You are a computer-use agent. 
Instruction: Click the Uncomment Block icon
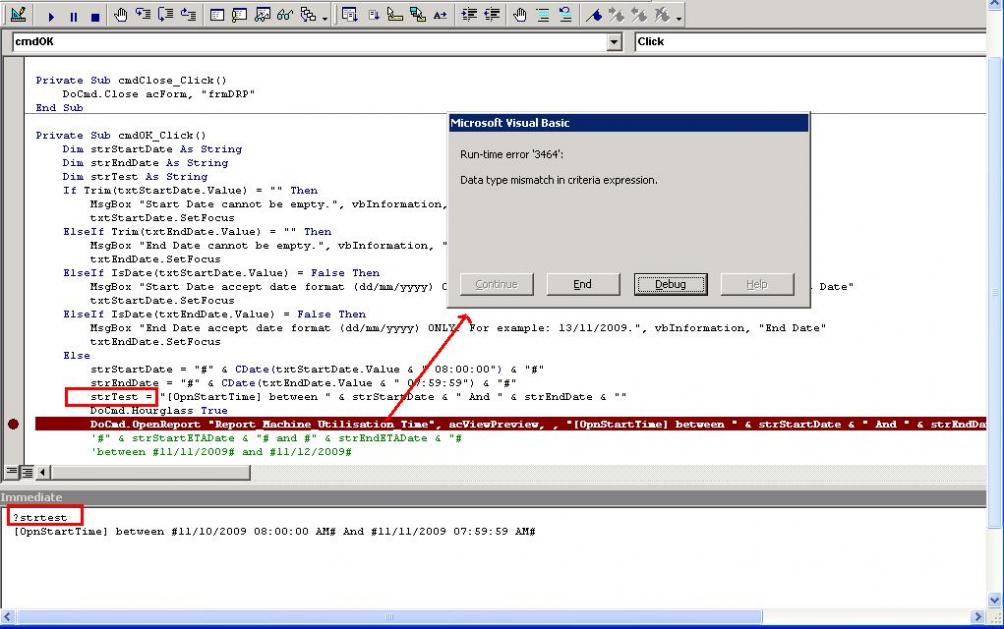(x=565, y=15)
